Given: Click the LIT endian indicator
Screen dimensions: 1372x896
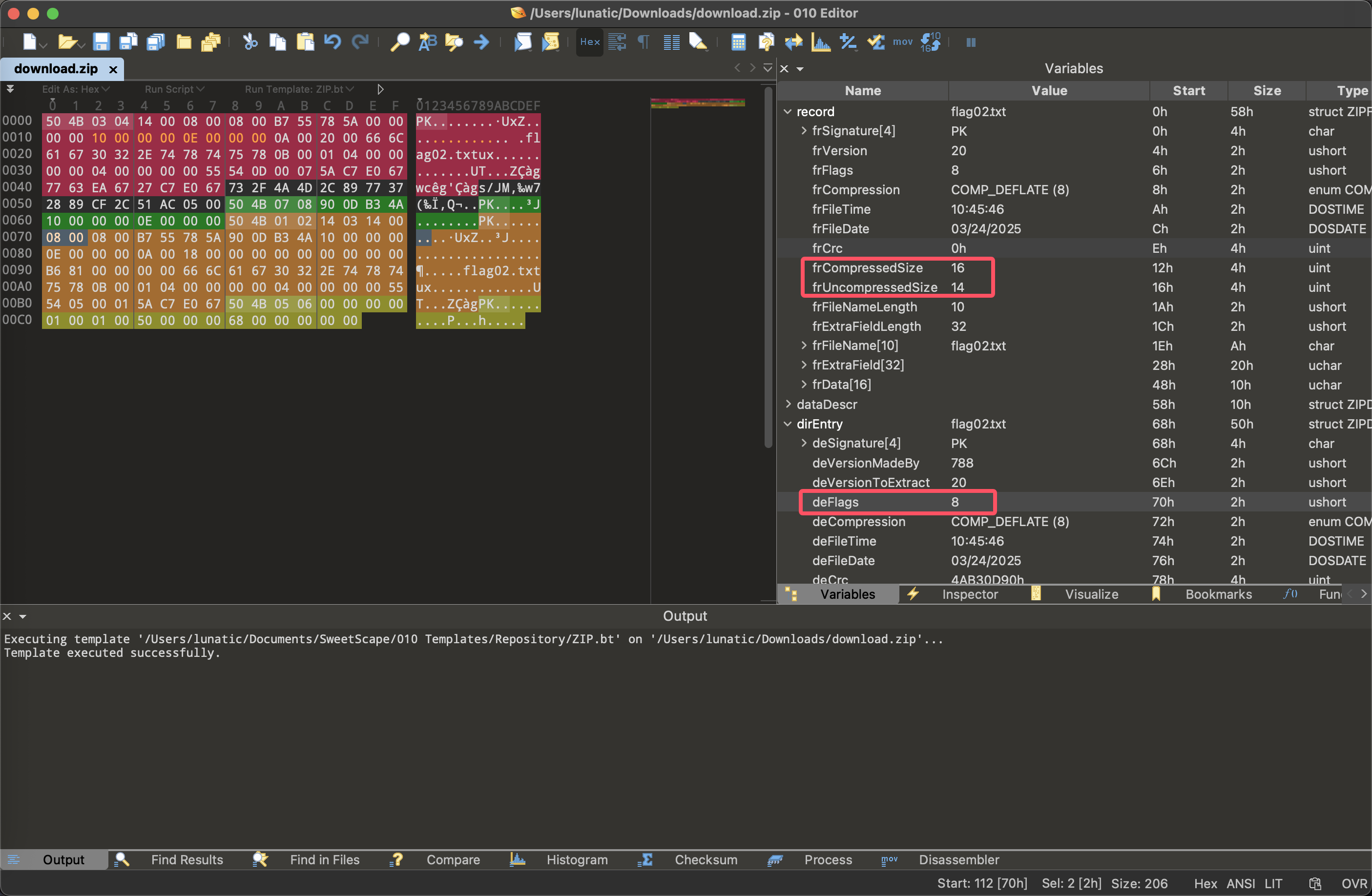Looking at the screenshot, I should pos(1273,884).
